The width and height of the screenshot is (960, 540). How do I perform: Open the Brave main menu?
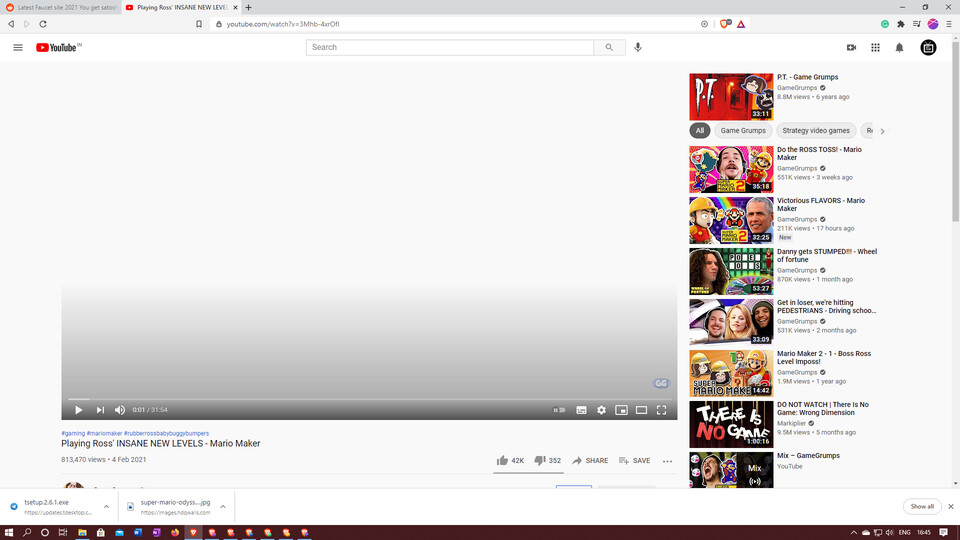tap(949, 24)
